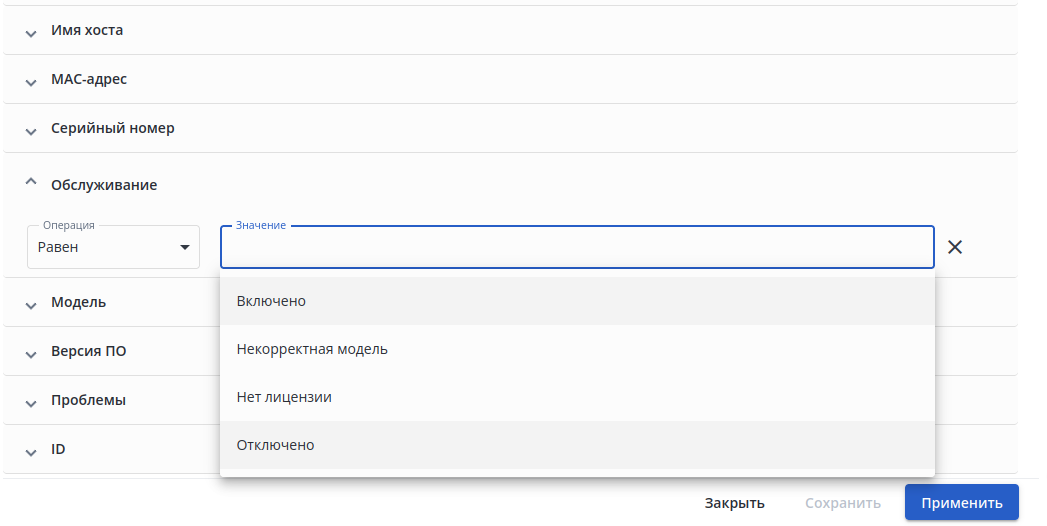This screenshot has width=1047, height=526.
Task: Expand the Проблемы filter chevron
Action: (x=31, y=401)
